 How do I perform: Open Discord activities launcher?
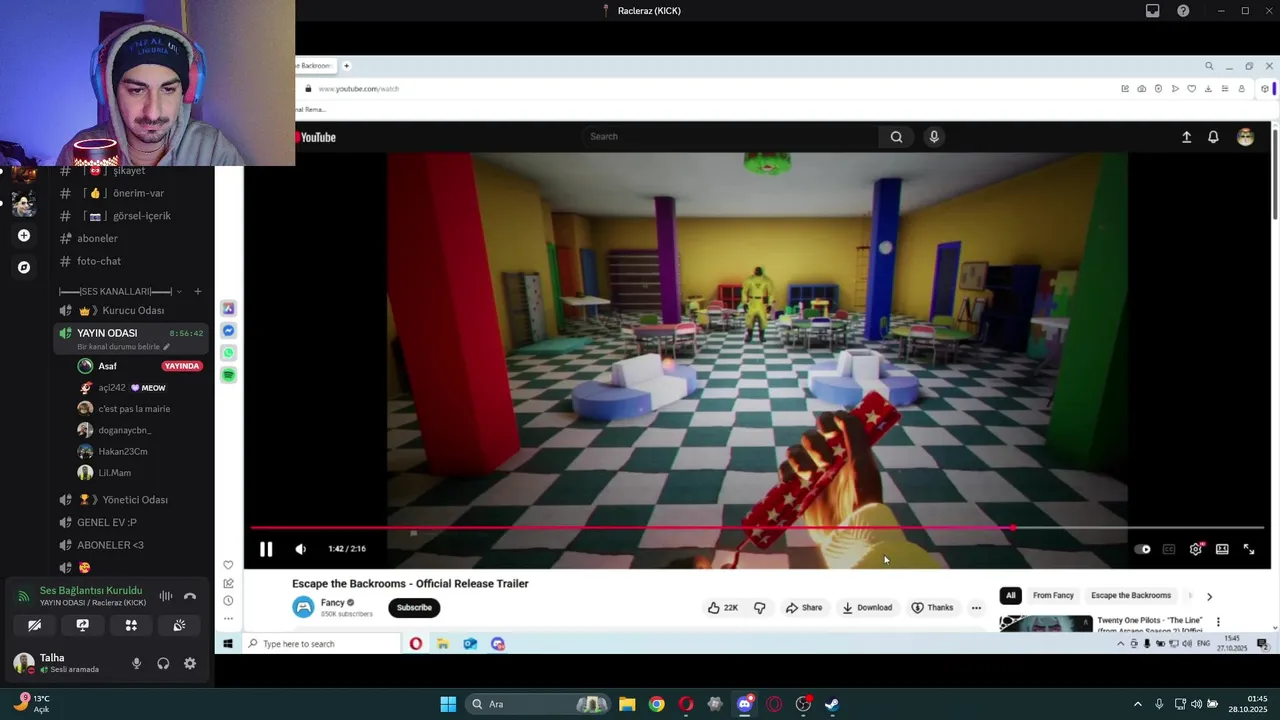click(131, 625)
